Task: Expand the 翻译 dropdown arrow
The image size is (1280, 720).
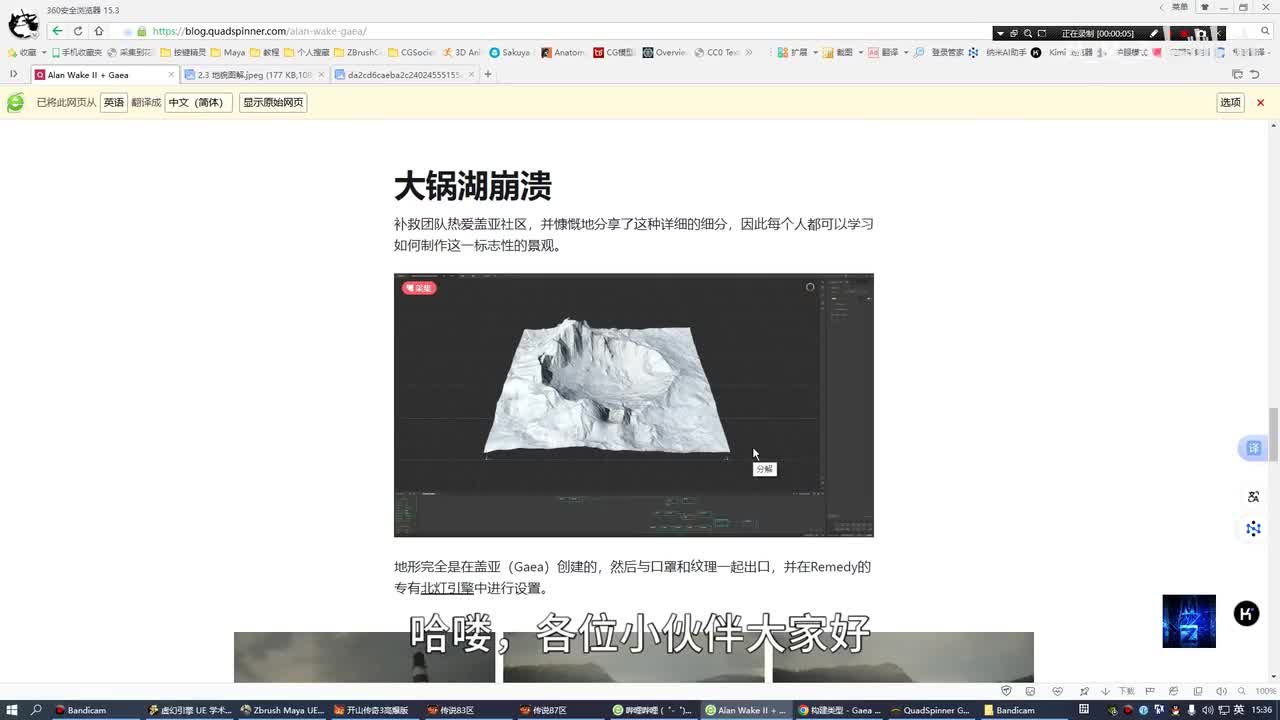Action: (x=905, y=52)
